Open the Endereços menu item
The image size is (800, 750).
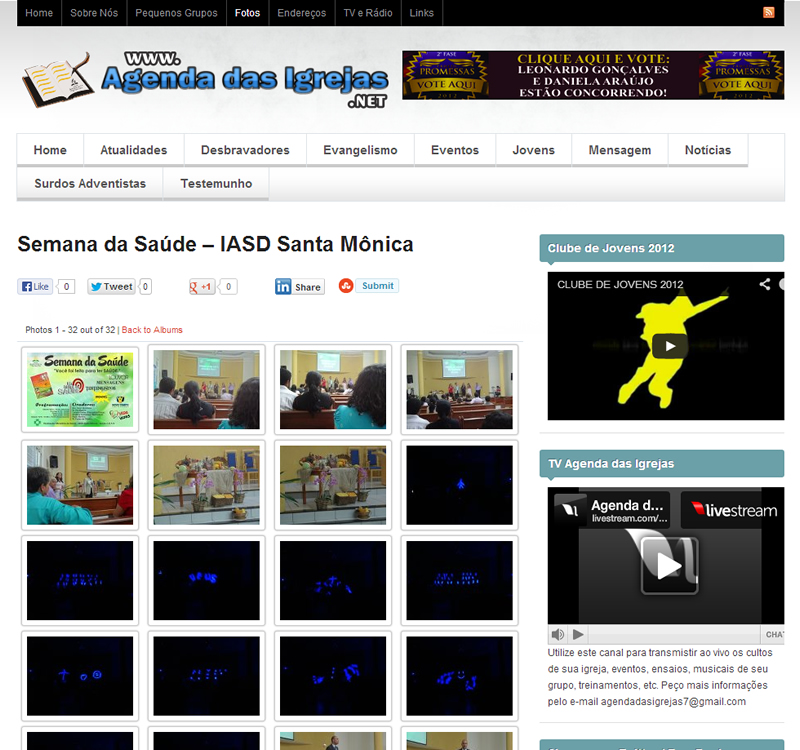302,13
